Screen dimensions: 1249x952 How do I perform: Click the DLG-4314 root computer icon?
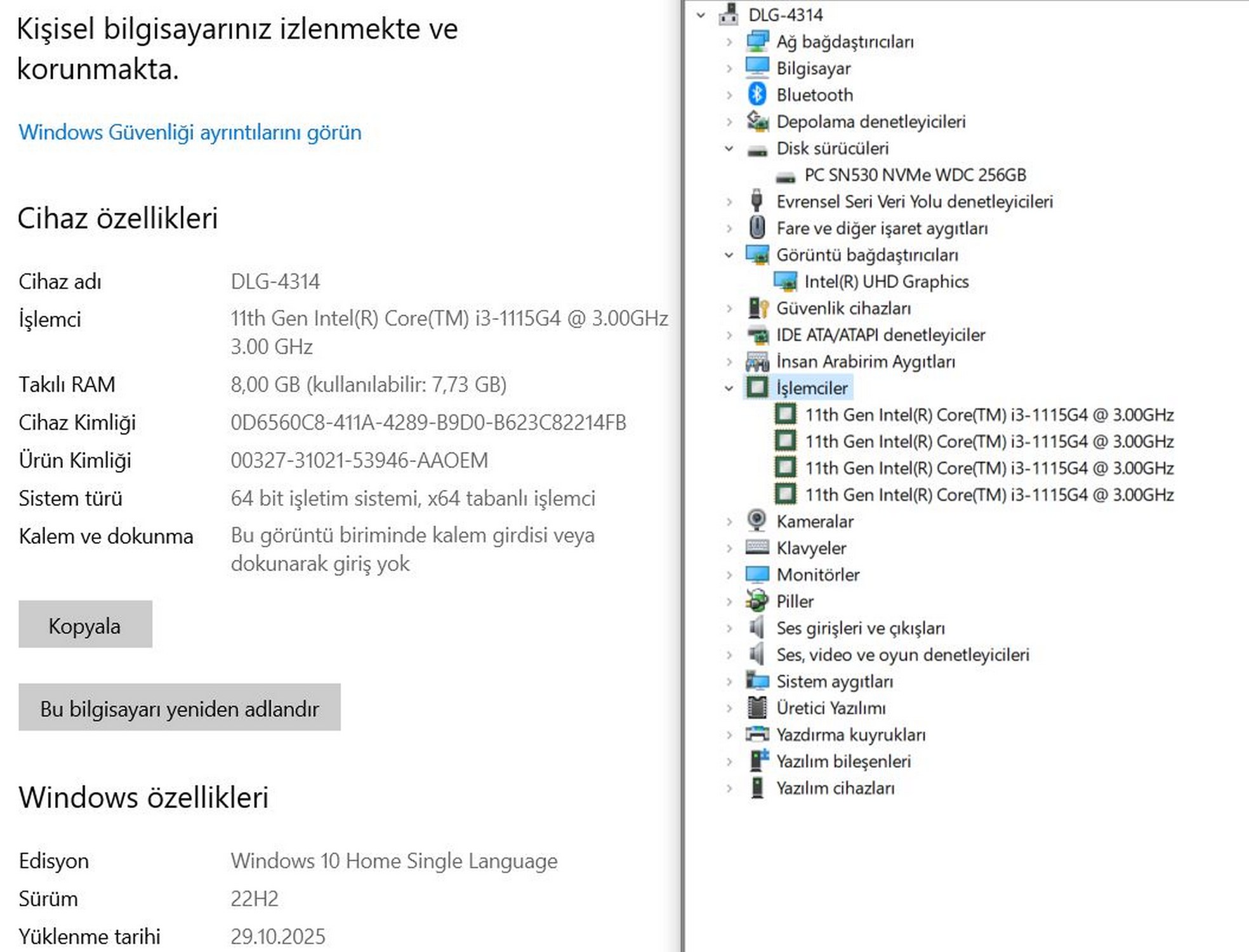tap(729, 15)
